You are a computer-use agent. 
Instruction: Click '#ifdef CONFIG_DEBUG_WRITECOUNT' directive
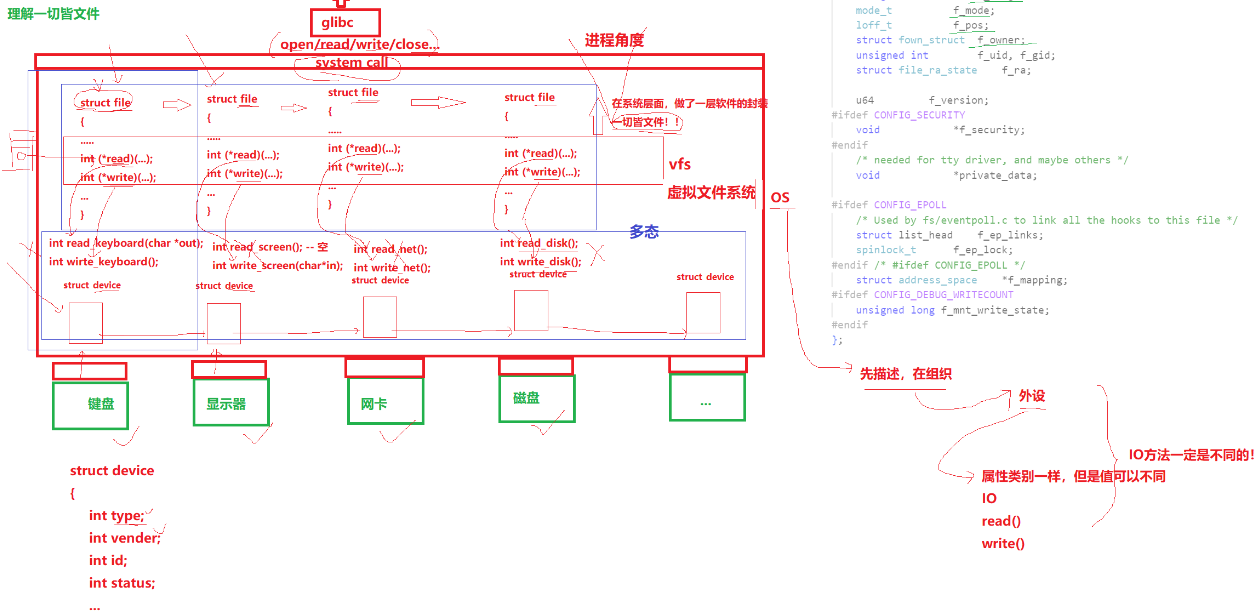(922, 295)
